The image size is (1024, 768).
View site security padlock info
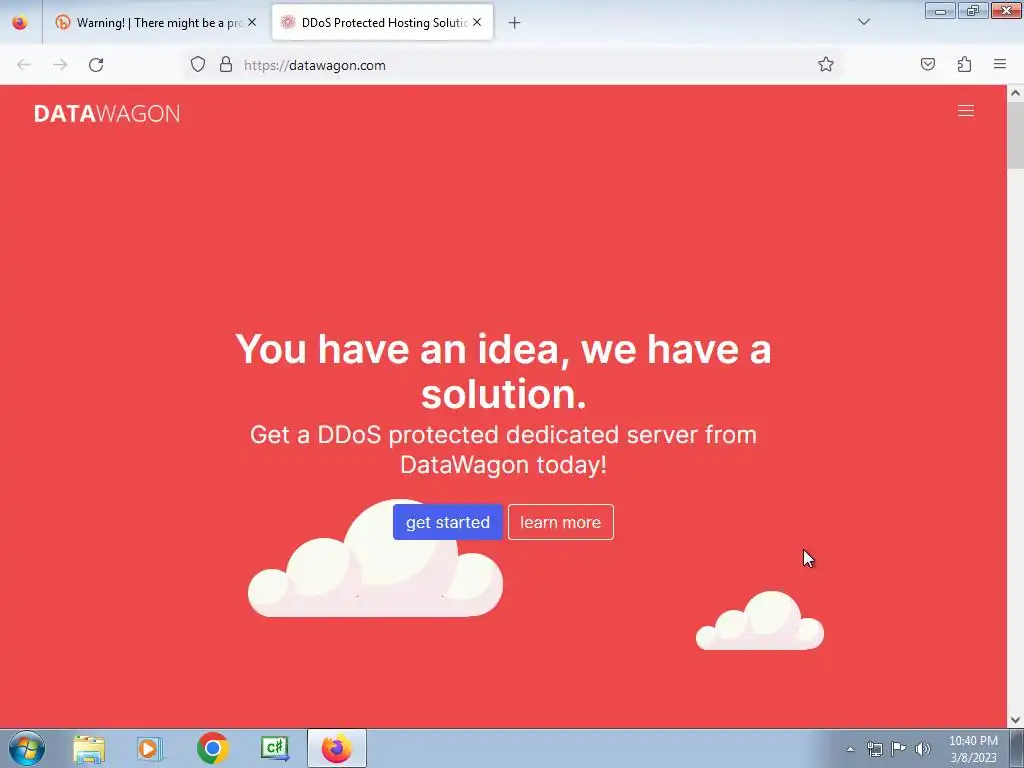(226, 65)
